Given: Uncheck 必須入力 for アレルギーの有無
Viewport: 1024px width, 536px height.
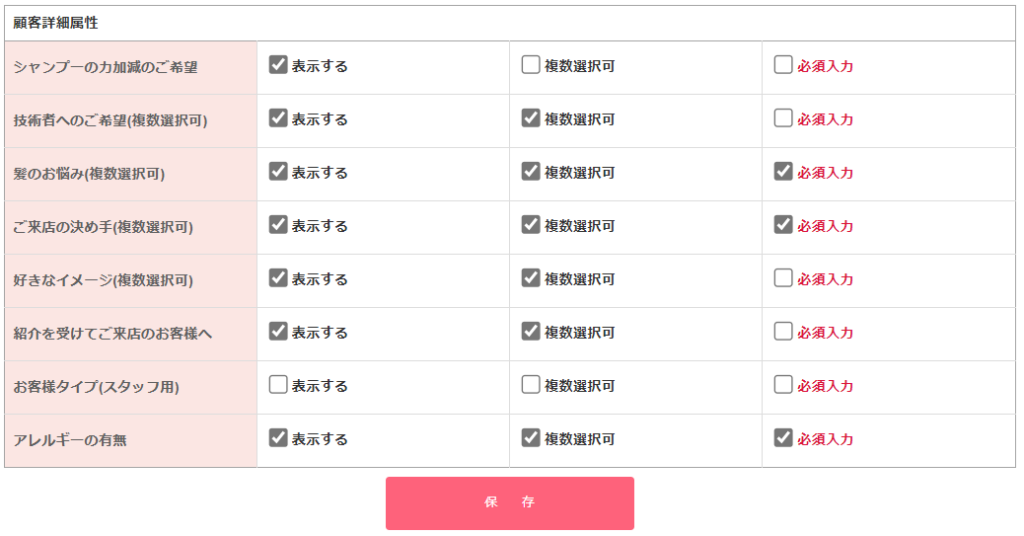Looking at the screenshot, I should (x=783, y=438).
